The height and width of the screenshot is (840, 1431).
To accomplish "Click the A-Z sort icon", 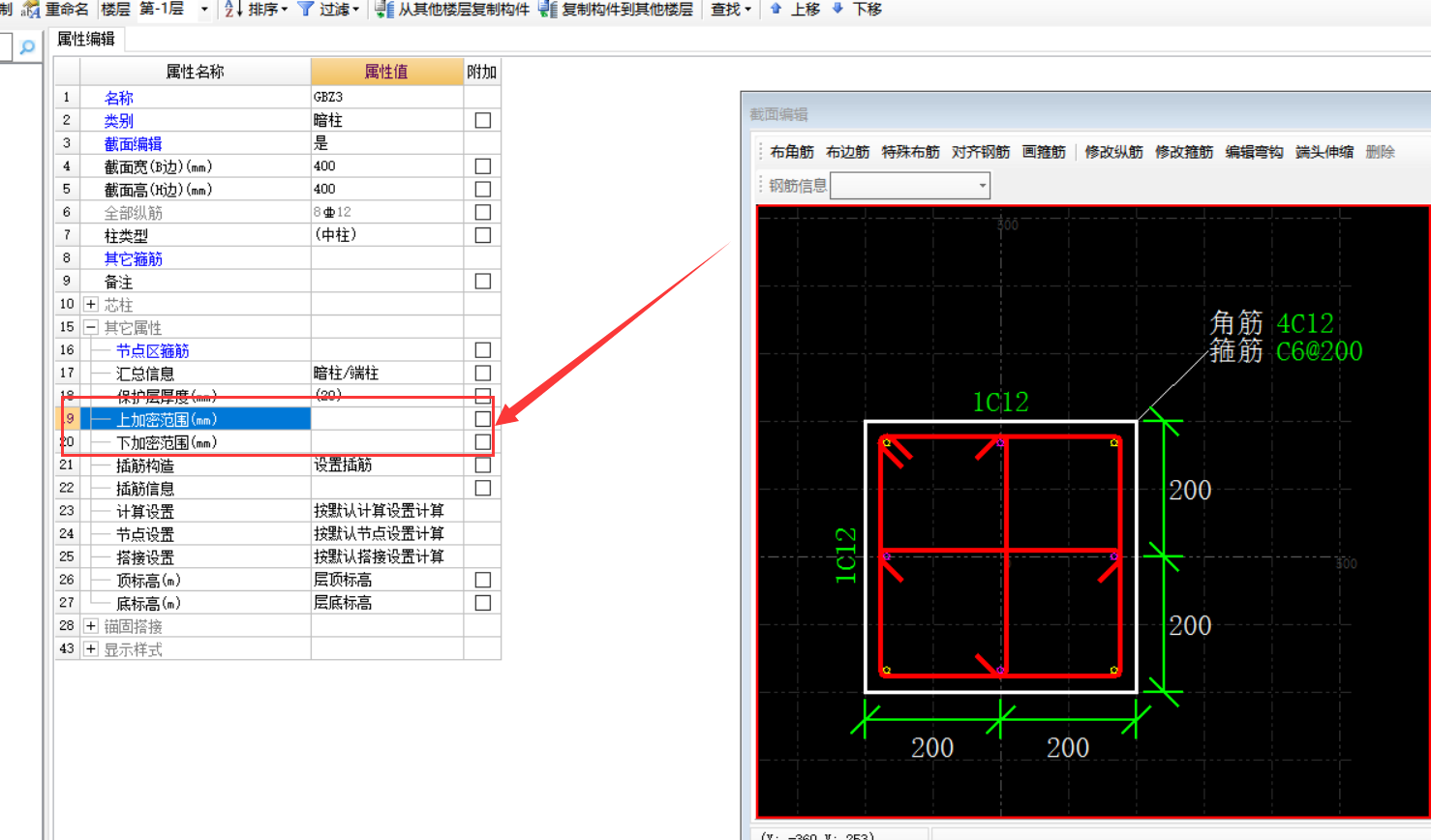I will (233, 10).
